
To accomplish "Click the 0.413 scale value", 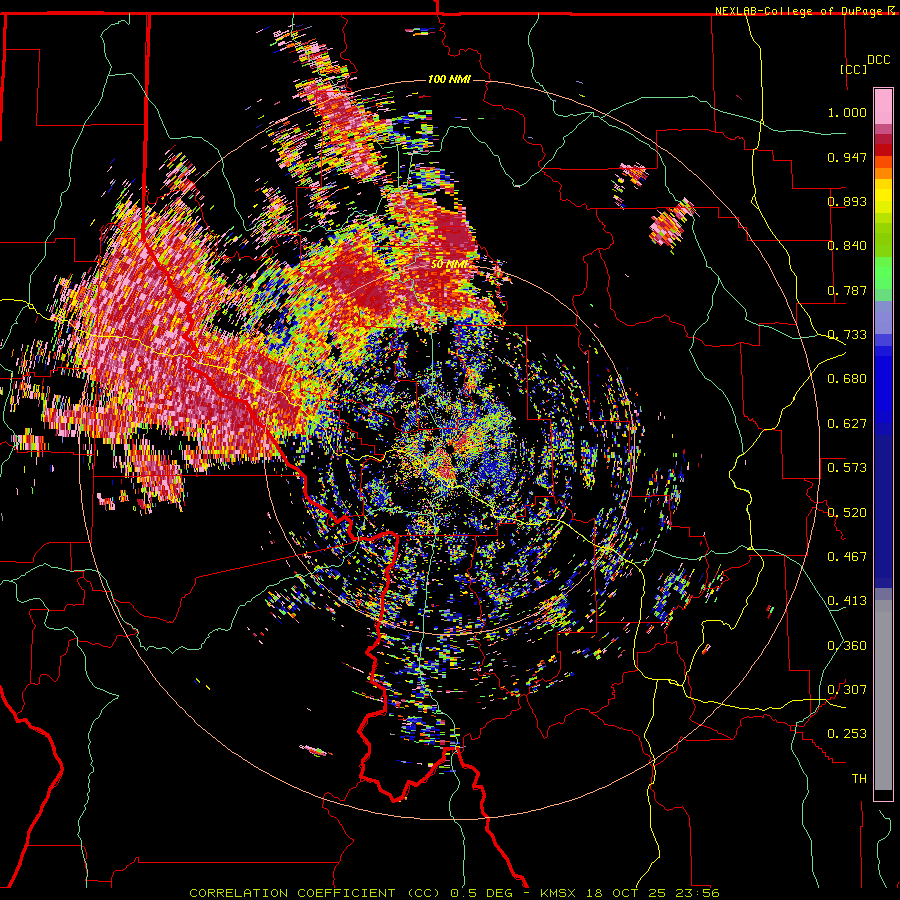I will point(847,601).
